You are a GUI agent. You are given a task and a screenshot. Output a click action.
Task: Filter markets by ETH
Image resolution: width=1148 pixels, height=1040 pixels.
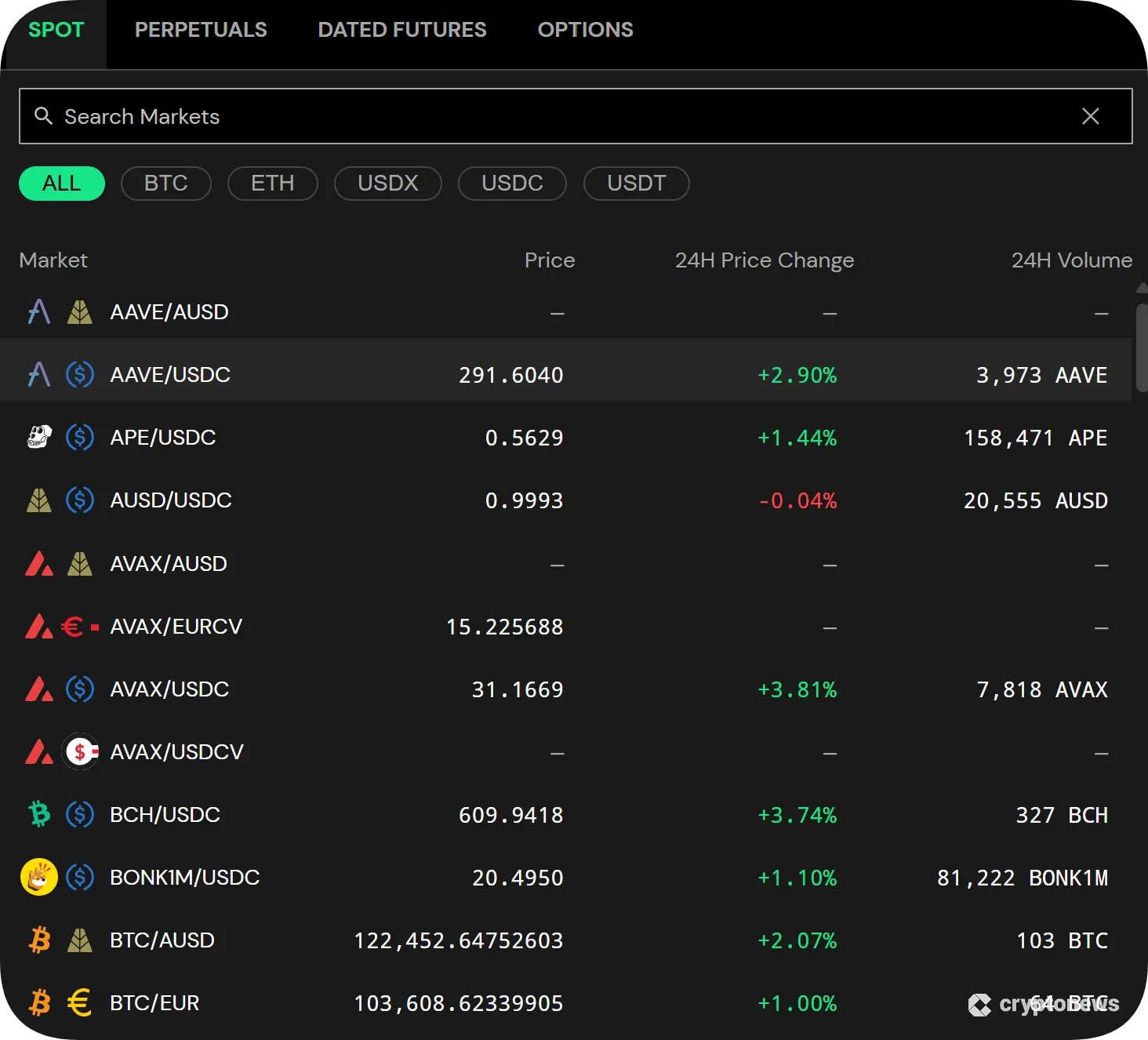pyautogui.click(x=273, y=184)
